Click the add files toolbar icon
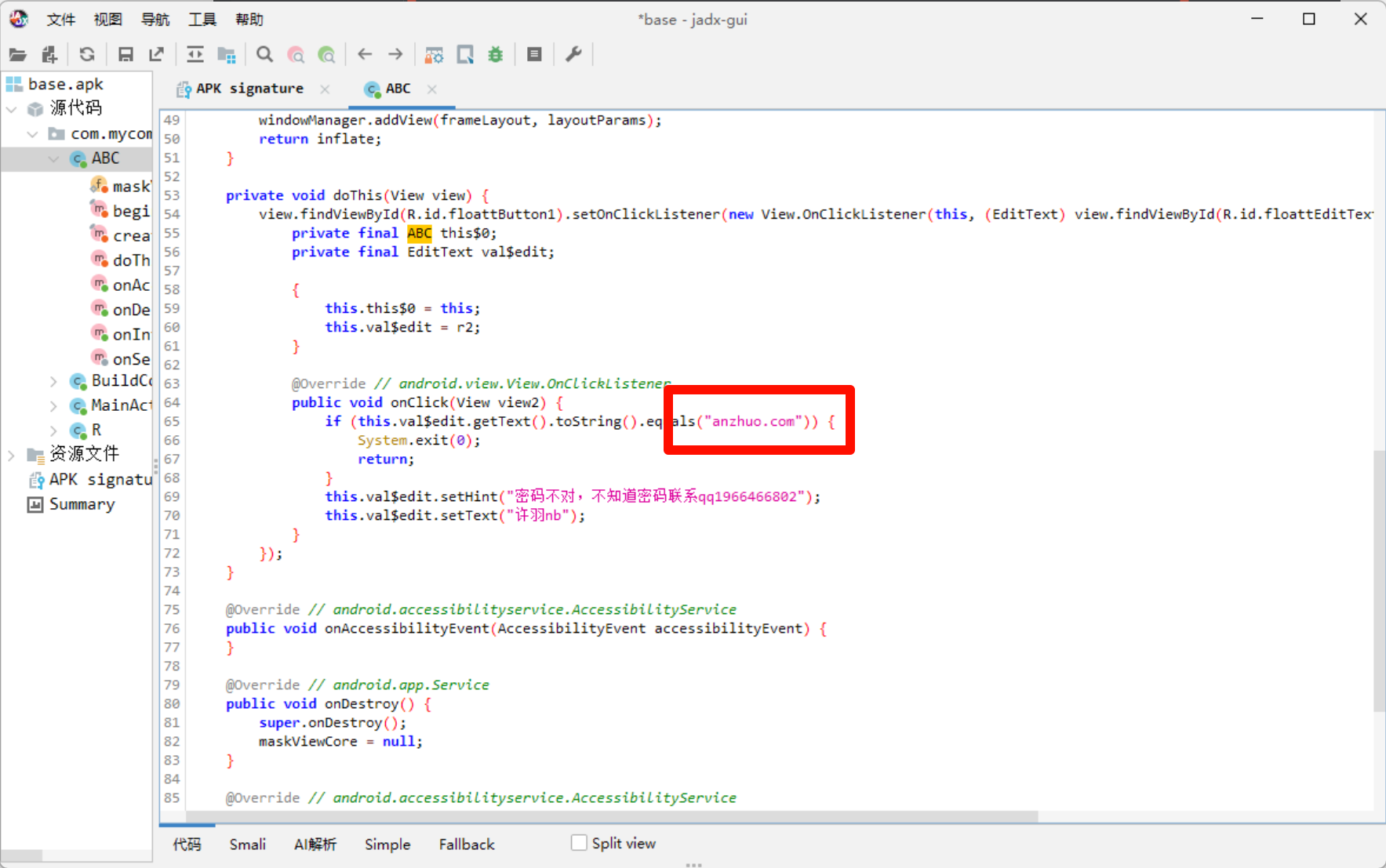 coord(49,55)
